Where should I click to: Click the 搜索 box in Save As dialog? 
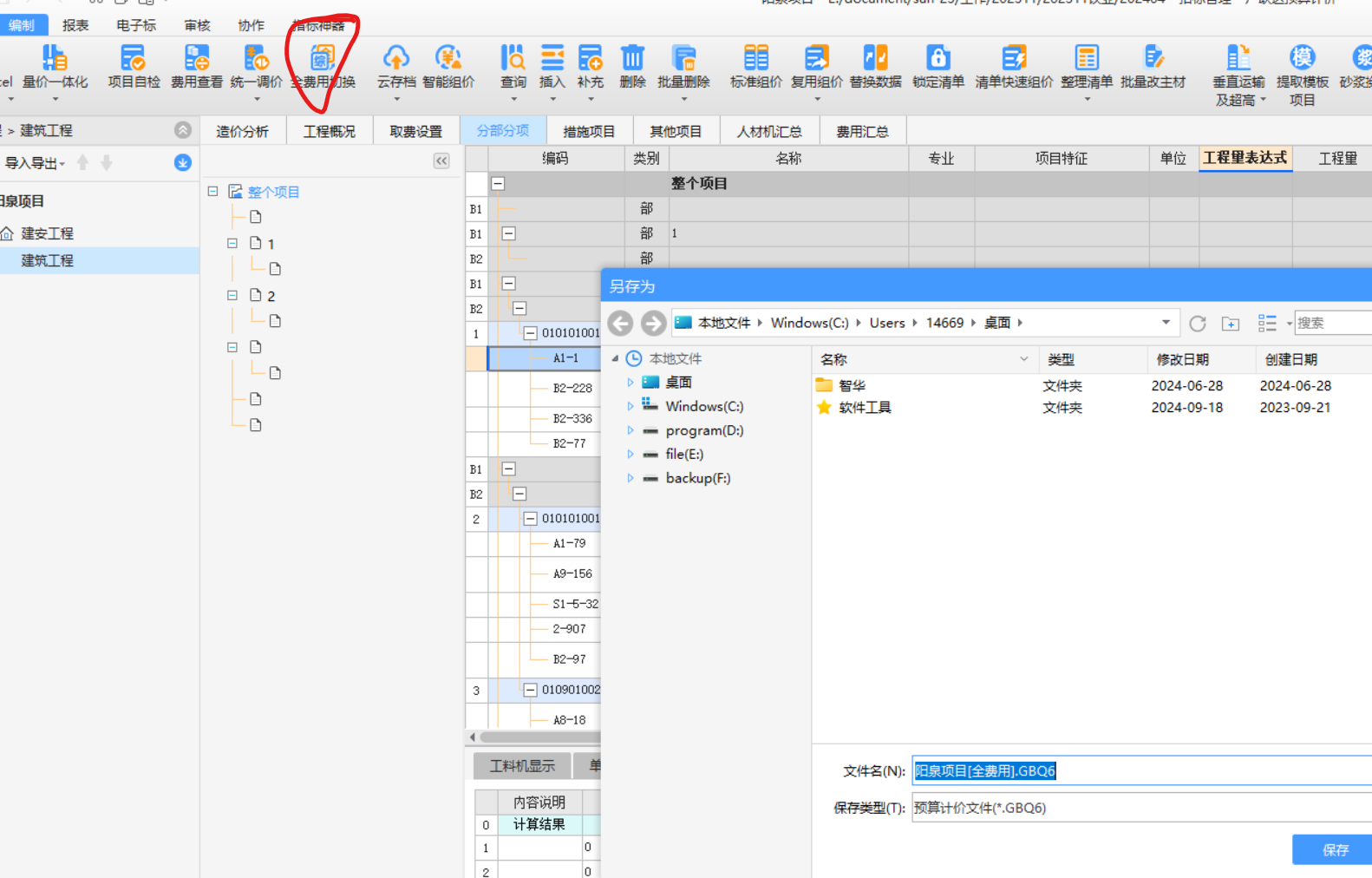click(x=1333, y=323)
